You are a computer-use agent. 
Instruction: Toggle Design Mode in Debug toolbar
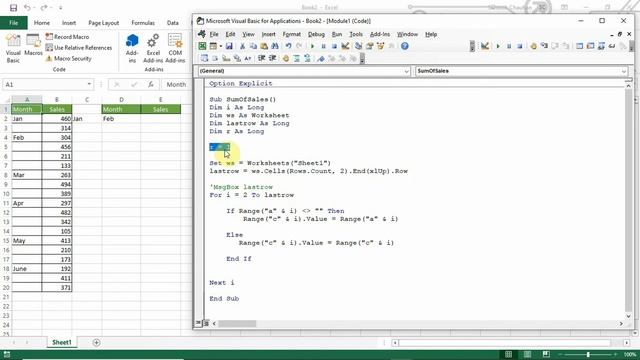coord(484,46)
